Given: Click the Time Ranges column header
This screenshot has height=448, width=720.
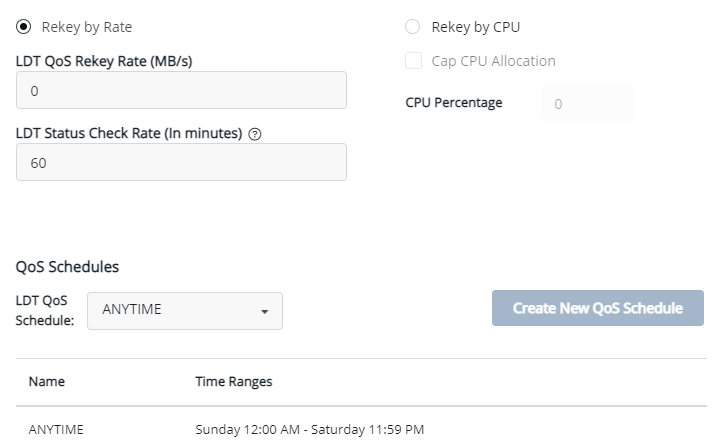Looking at the screenshot, I should [x=233, y=382].
